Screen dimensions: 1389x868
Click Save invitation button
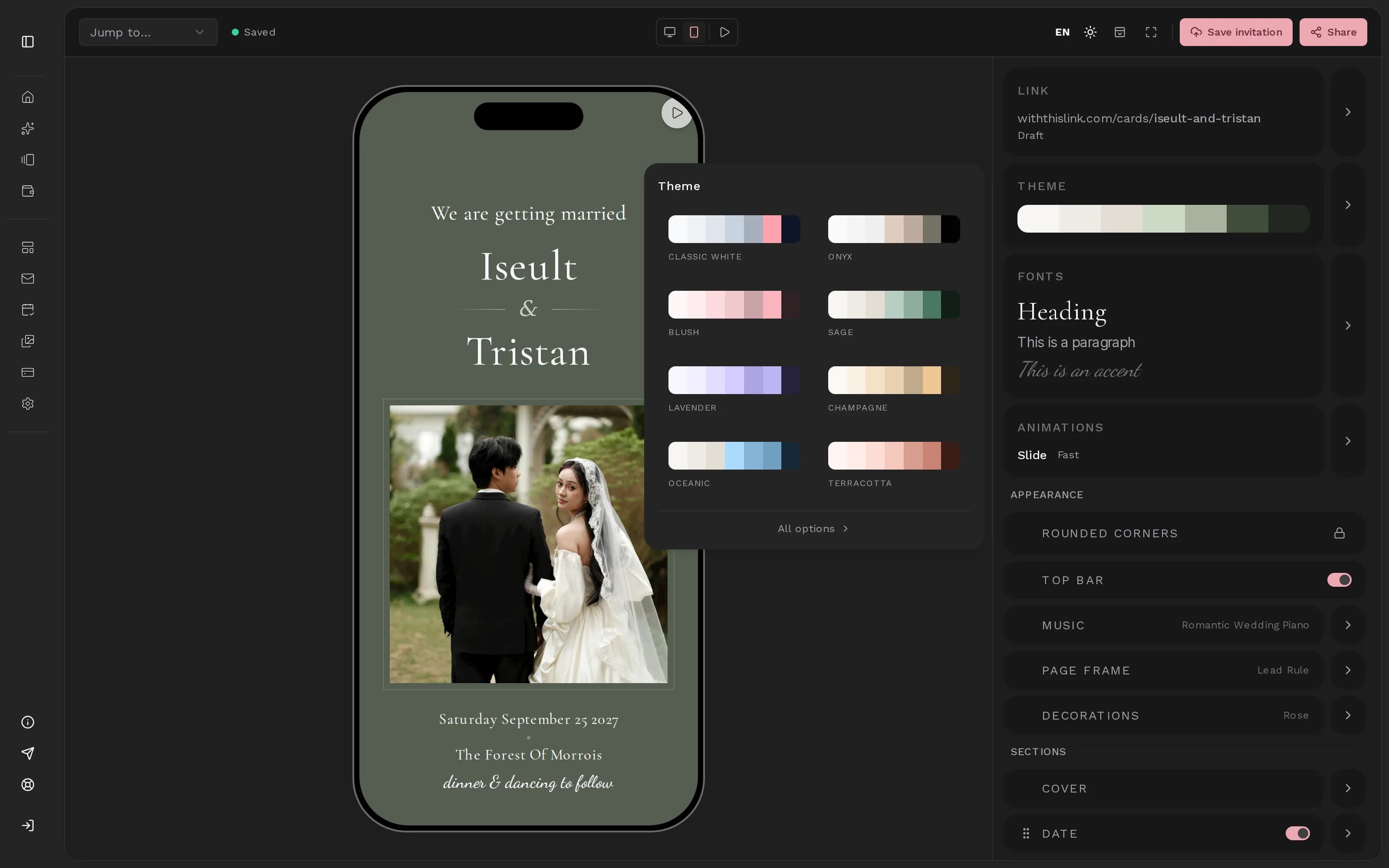pos(1236,32)
